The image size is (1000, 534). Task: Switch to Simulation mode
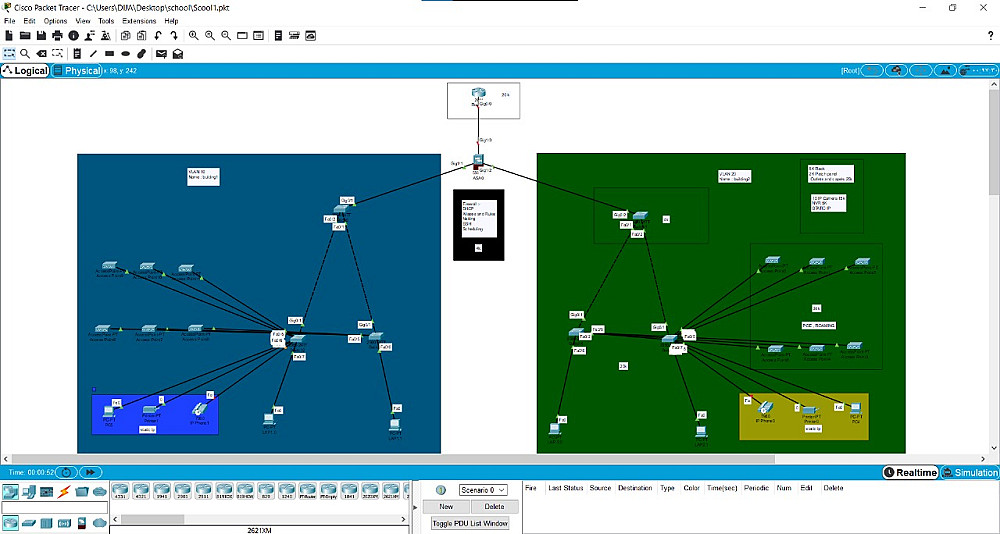[x=969, y=472]
